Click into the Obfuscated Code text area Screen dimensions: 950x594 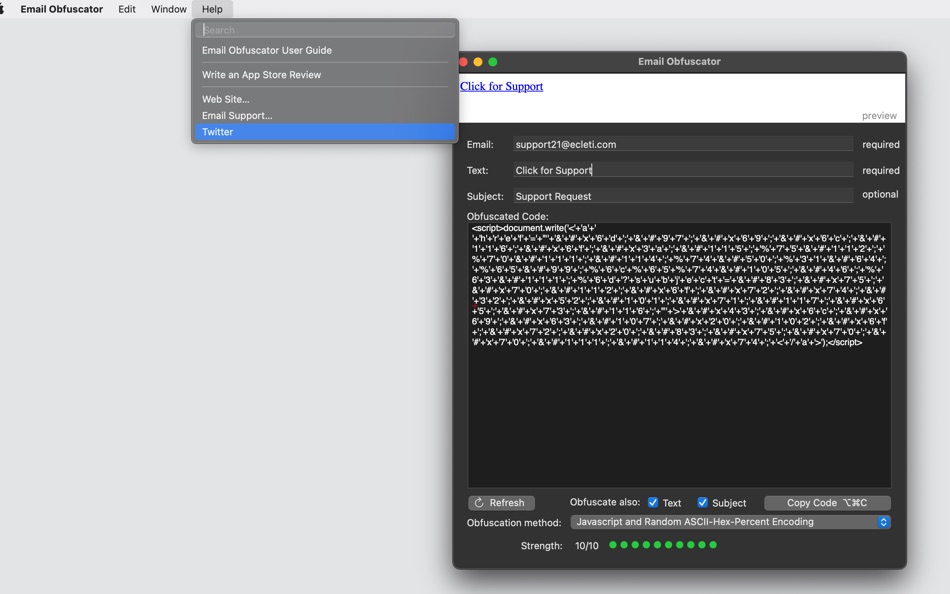tap(679, 355)
